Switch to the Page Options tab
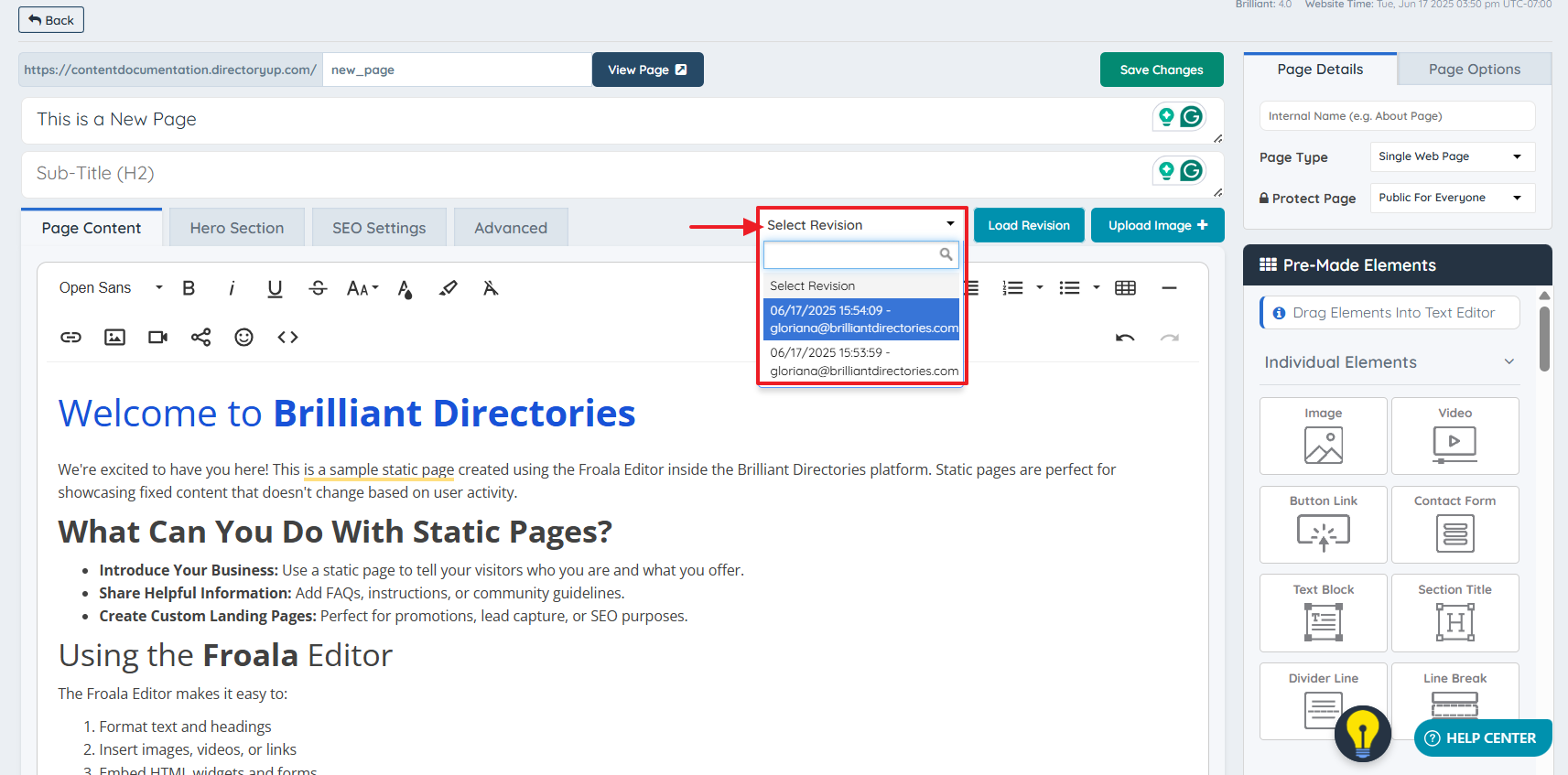This screenshot has height=775, width=1568. click(1474, 70)
